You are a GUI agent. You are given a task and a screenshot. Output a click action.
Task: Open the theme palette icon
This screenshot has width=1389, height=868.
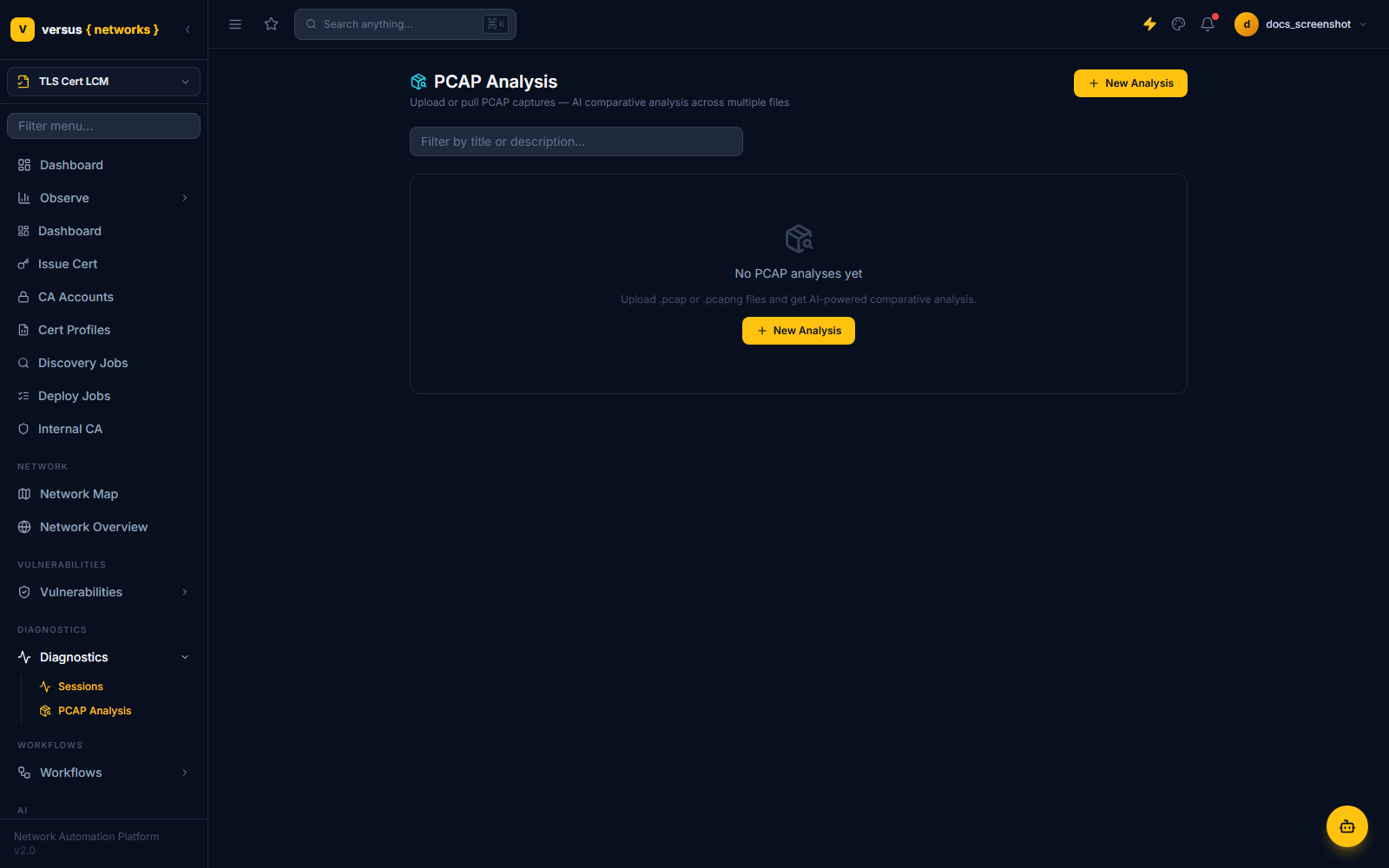[x=1178, y=24]
